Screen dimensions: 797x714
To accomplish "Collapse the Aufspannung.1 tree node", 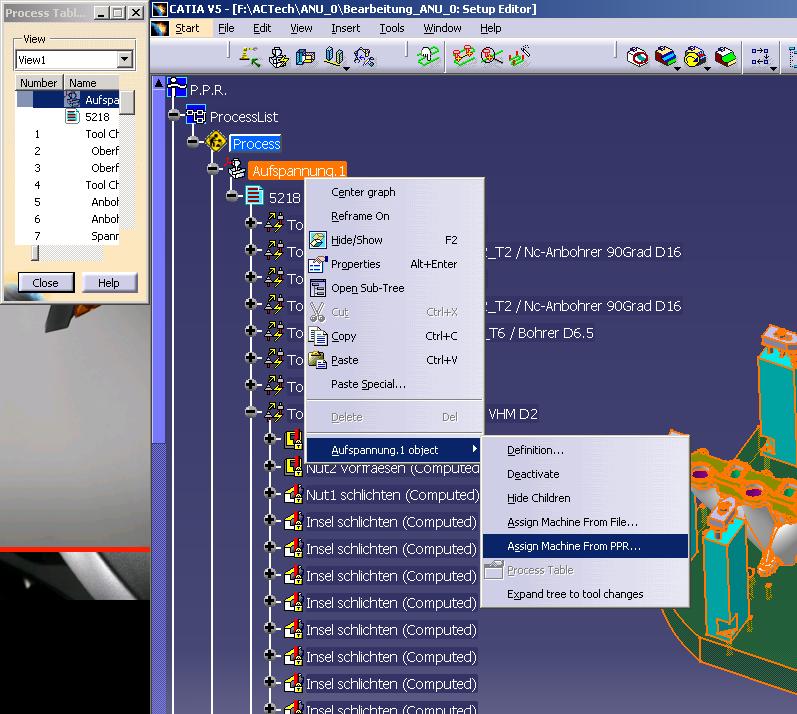I will tap(213, 169).
